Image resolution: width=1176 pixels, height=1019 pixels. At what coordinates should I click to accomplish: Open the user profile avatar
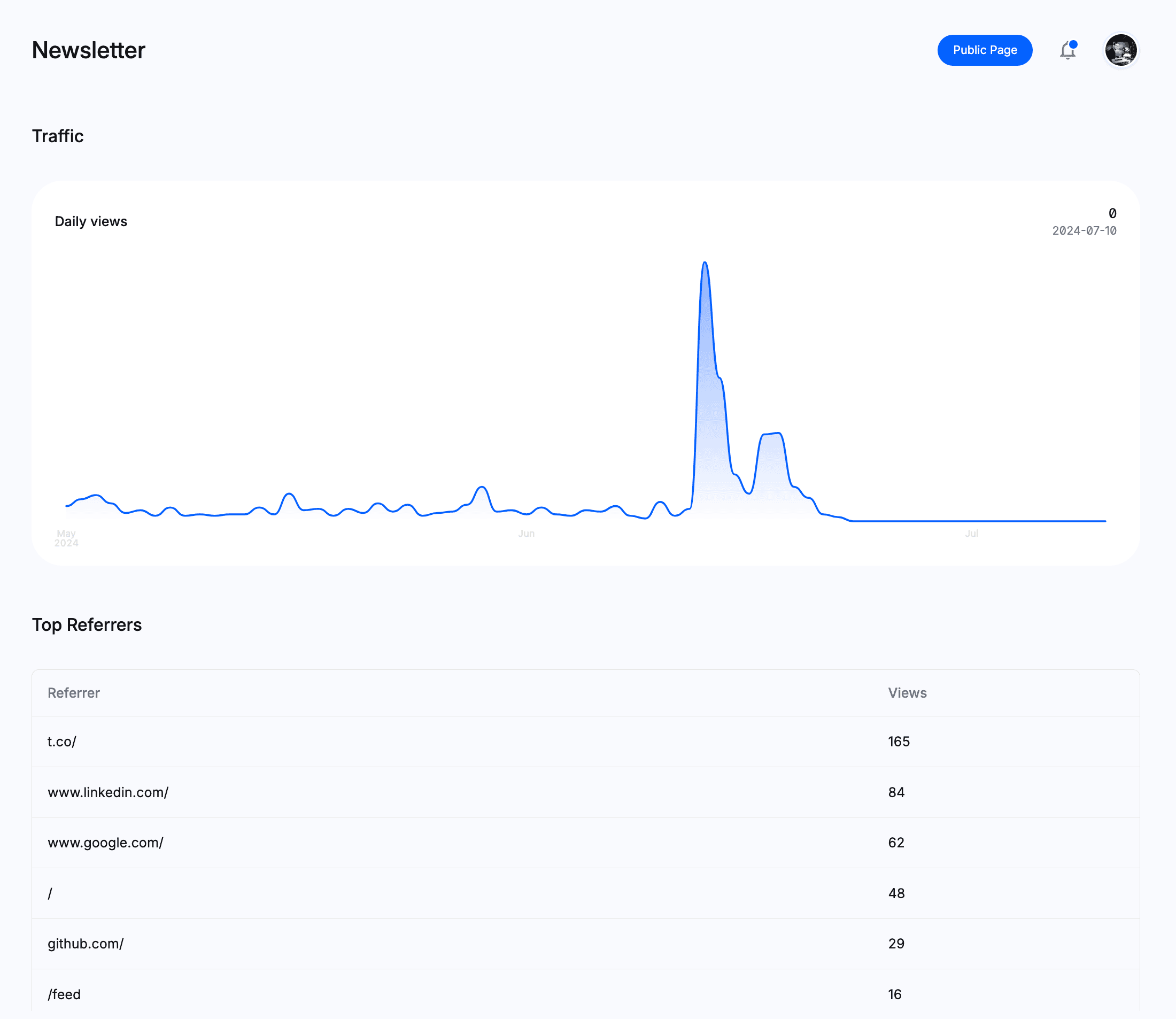coord(1121,50)
